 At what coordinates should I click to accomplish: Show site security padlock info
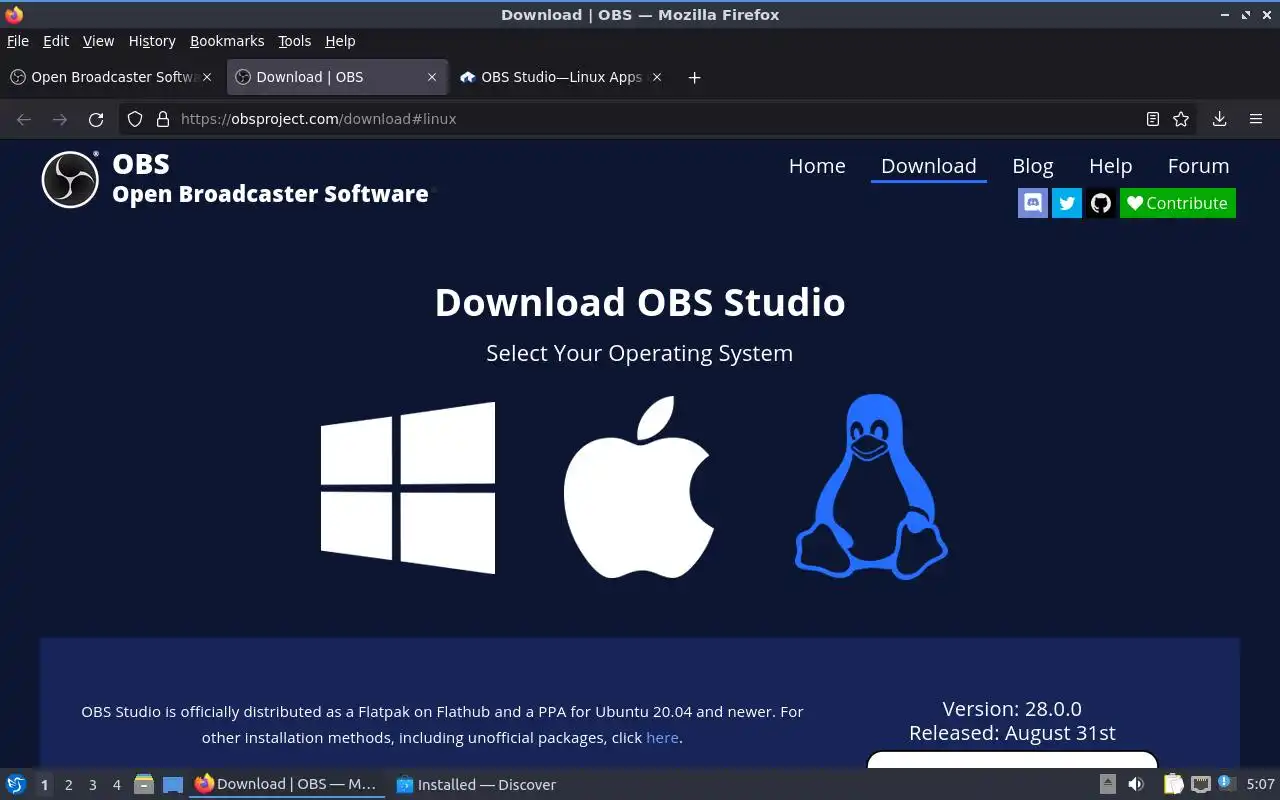tap(163, 119)
